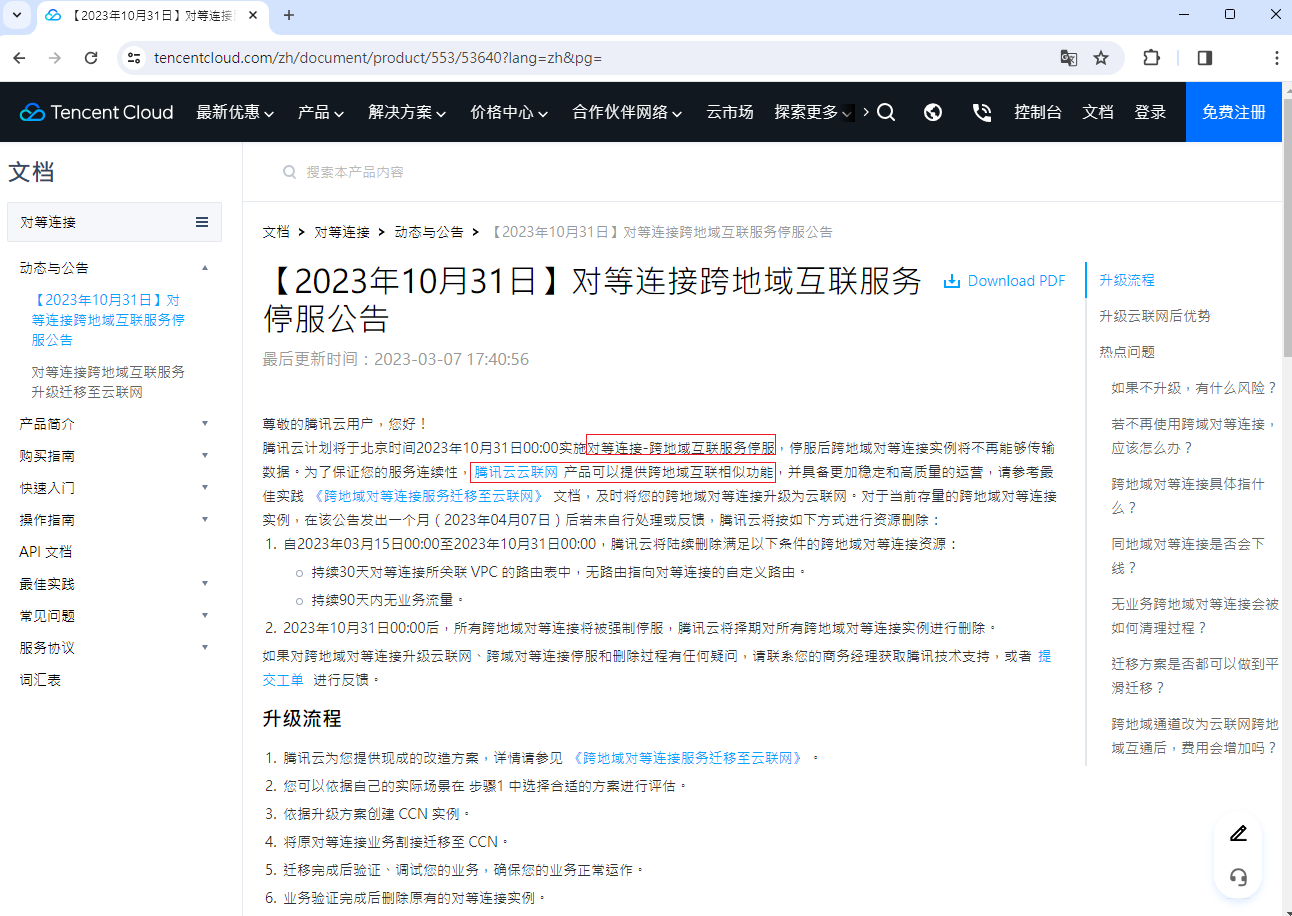The width and height of the screenshot is (1292, 916).
Task: Download the document via Download PDF
Action: click(x=1005, y=281)
